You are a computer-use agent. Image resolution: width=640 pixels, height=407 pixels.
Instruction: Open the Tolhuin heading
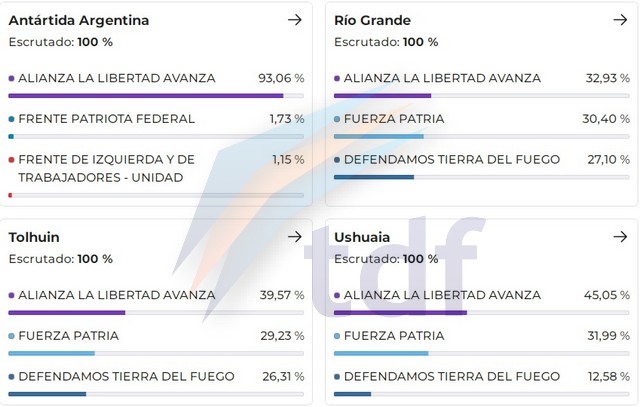[x=34, y=237]
